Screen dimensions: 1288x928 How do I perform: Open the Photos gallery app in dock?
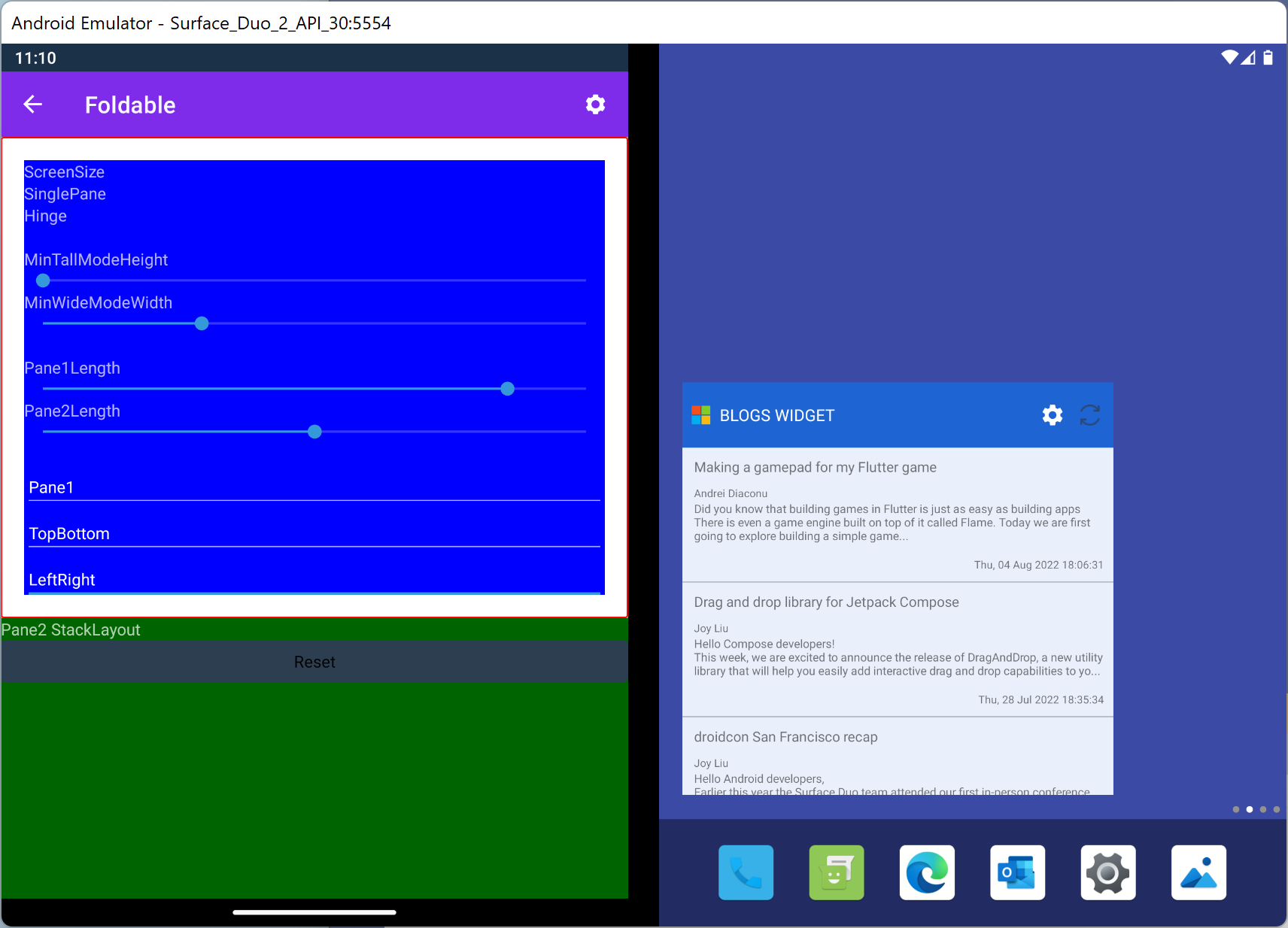(x=1198, y=872)
